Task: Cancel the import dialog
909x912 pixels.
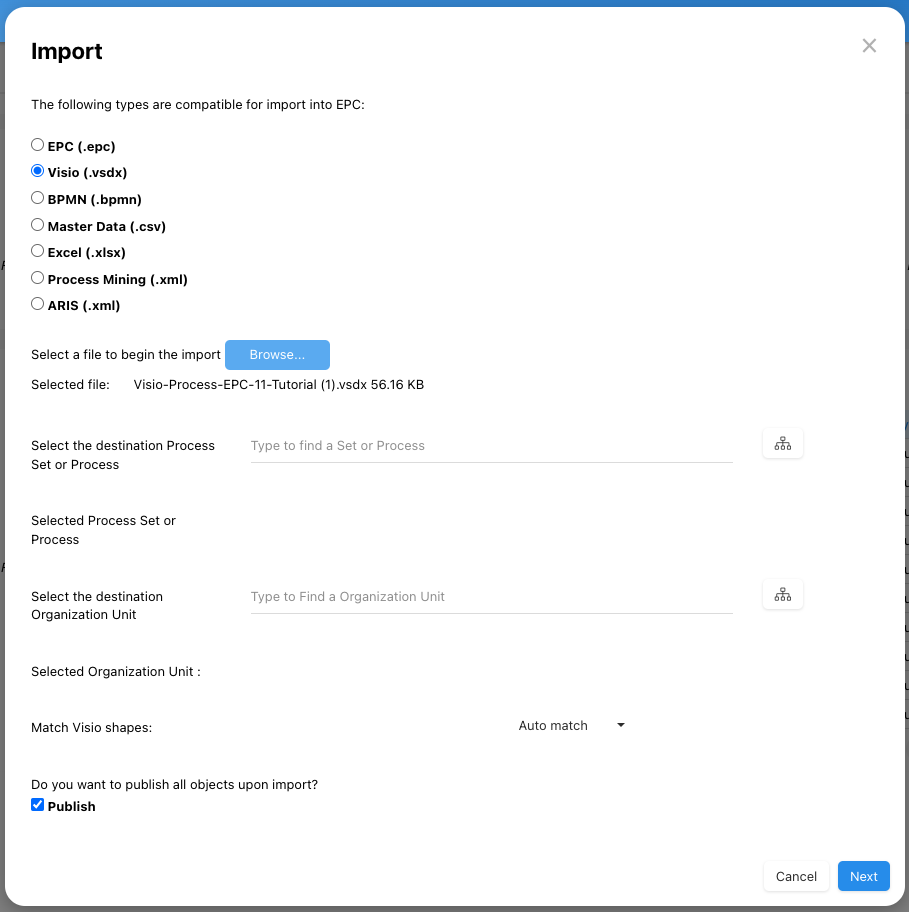Action: [x=796, y=876]
